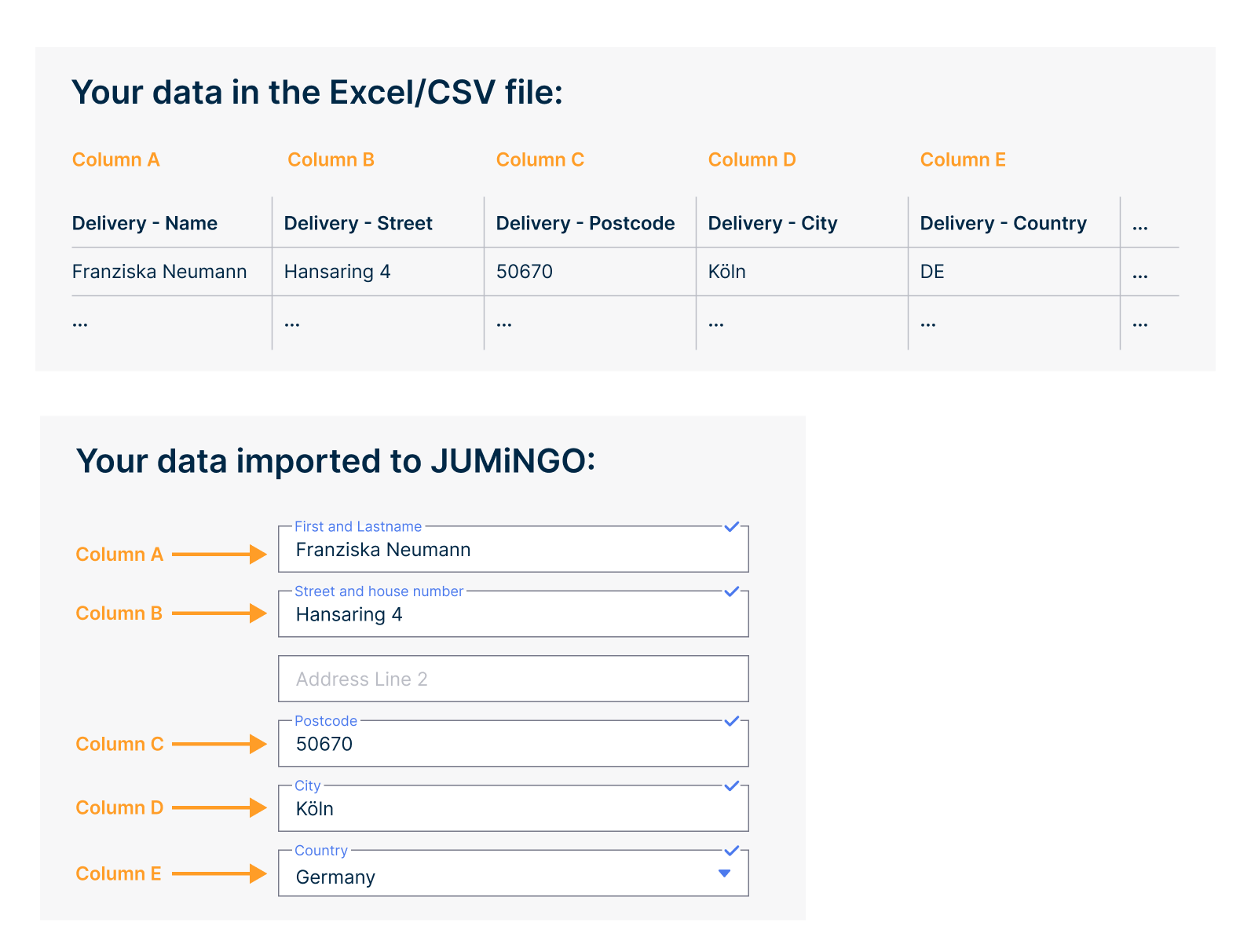Open the Country dropdown arrow
Image resolution: width=1251 pixels, height=952 pixels.
click(725, 873)
